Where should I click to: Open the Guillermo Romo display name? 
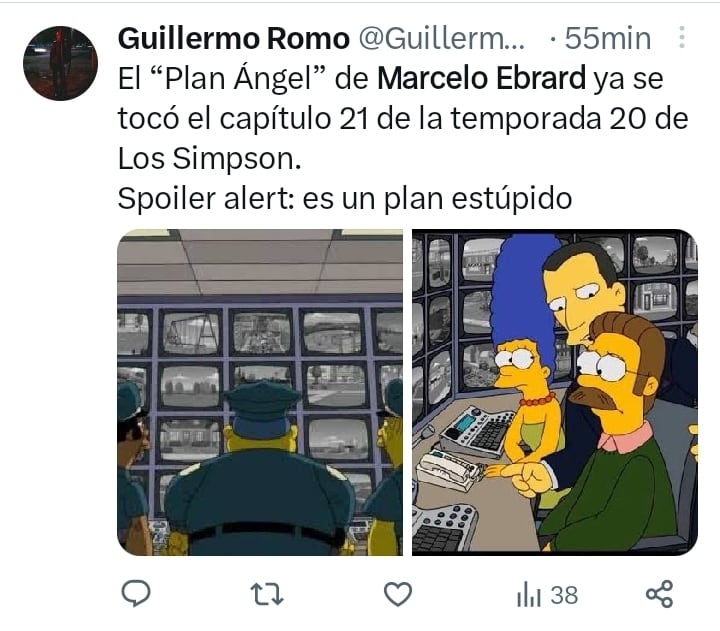coord(233,38)
